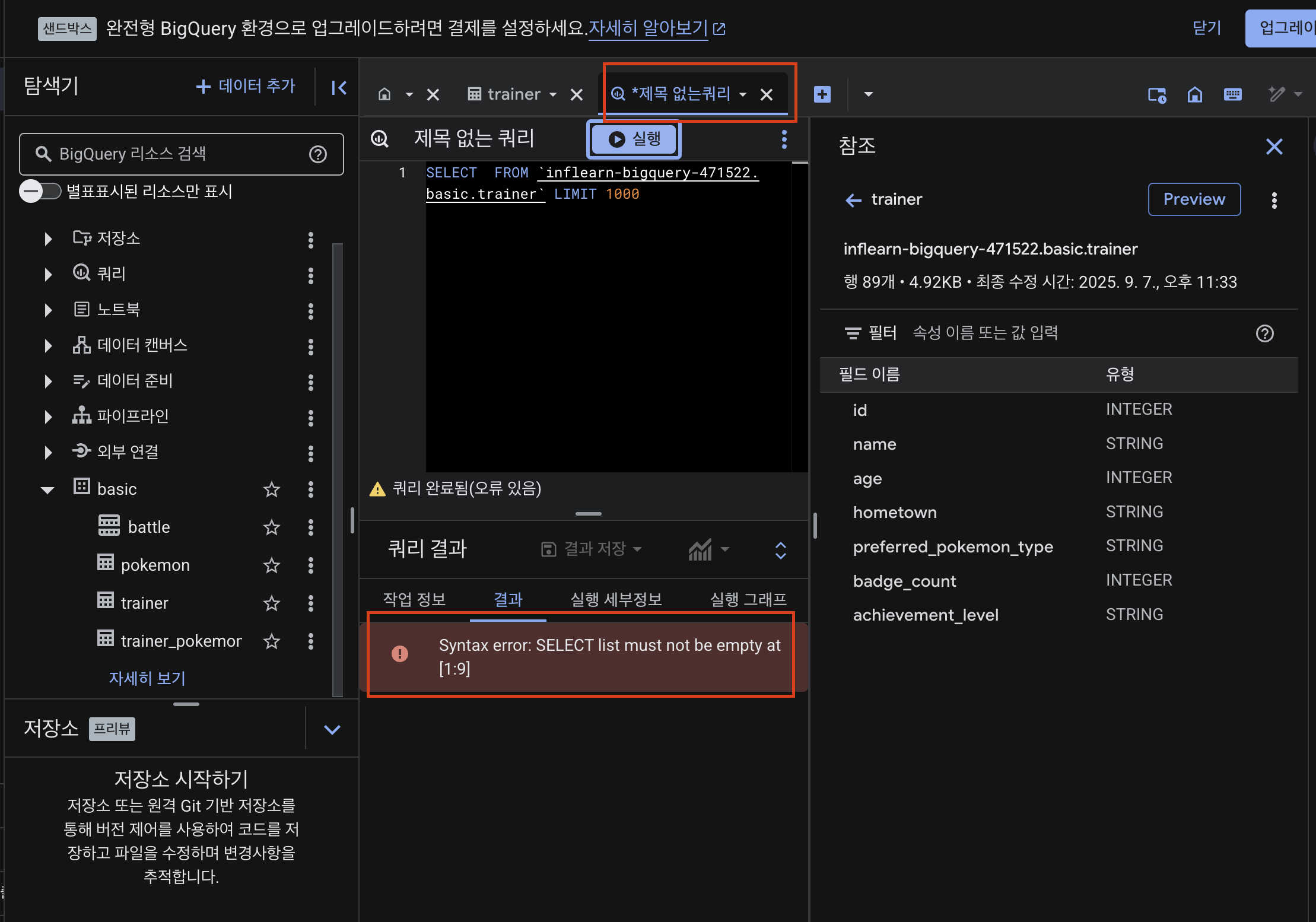1316x922 pixels.
Task: Open the tab overflow dropdown arrow
Action: (869, 94)
